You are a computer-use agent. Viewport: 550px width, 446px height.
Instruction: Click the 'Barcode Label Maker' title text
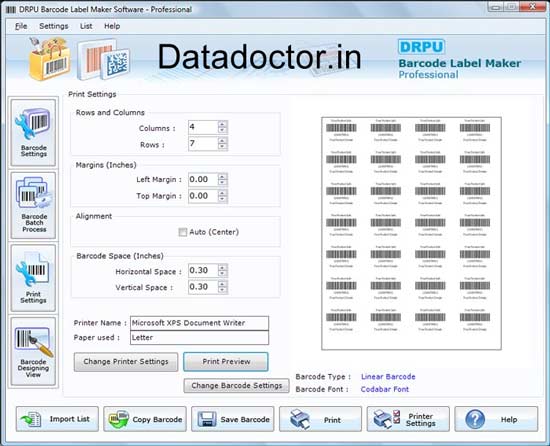[460, 63]
